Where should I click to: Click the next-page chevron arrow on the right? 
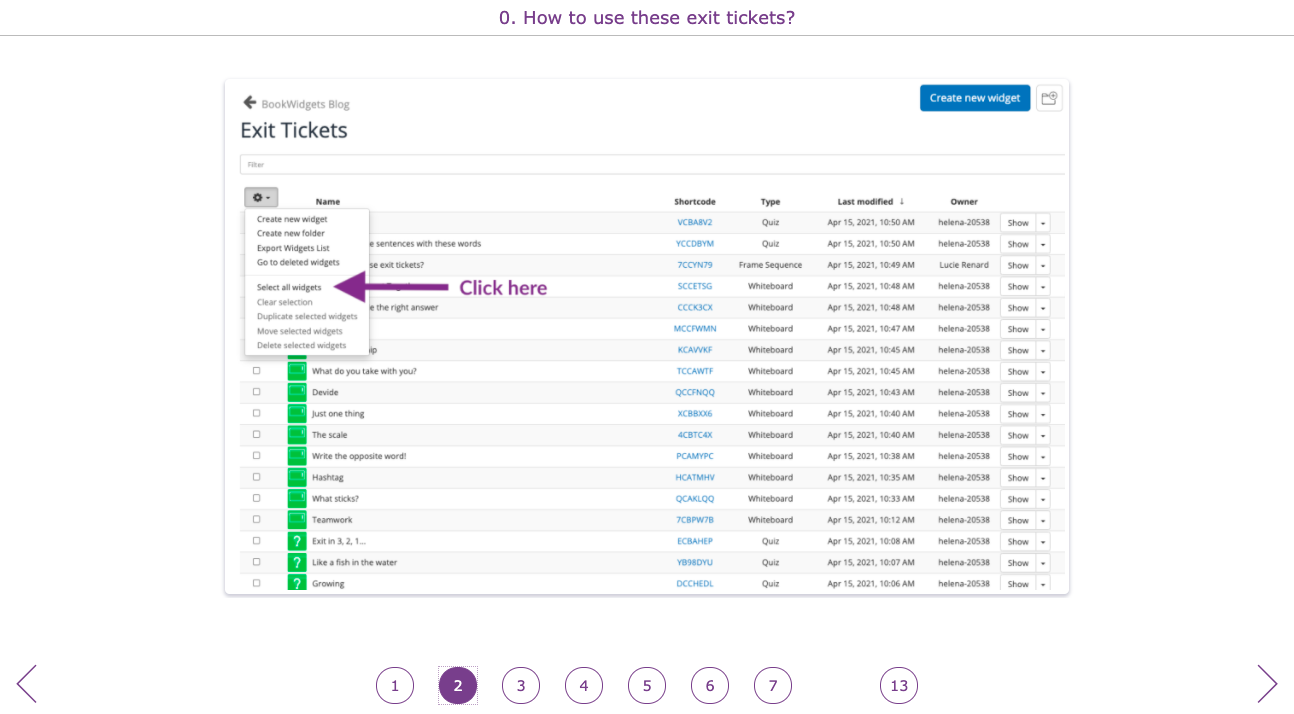(x=1266, y=684)
